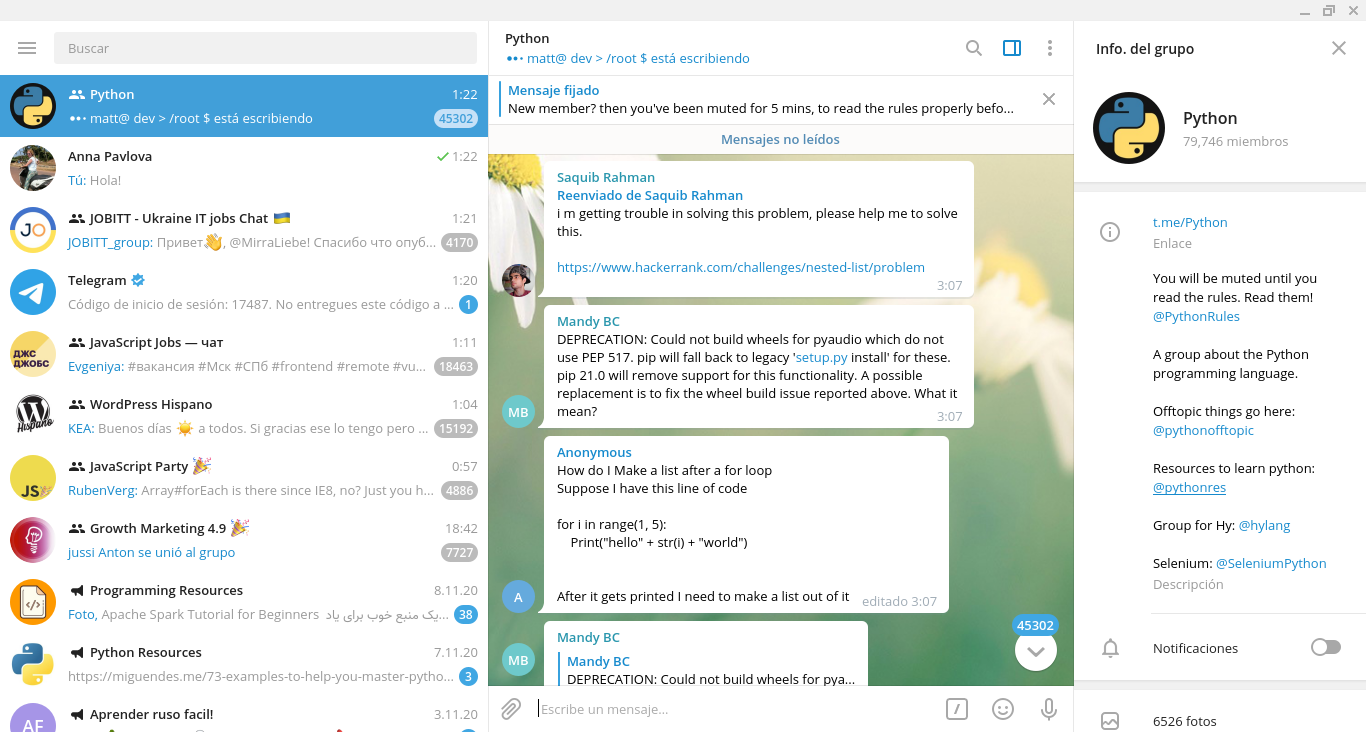Open the t.me/Python link
This screenshot has width=1366, height=732.
point(1190,222)
